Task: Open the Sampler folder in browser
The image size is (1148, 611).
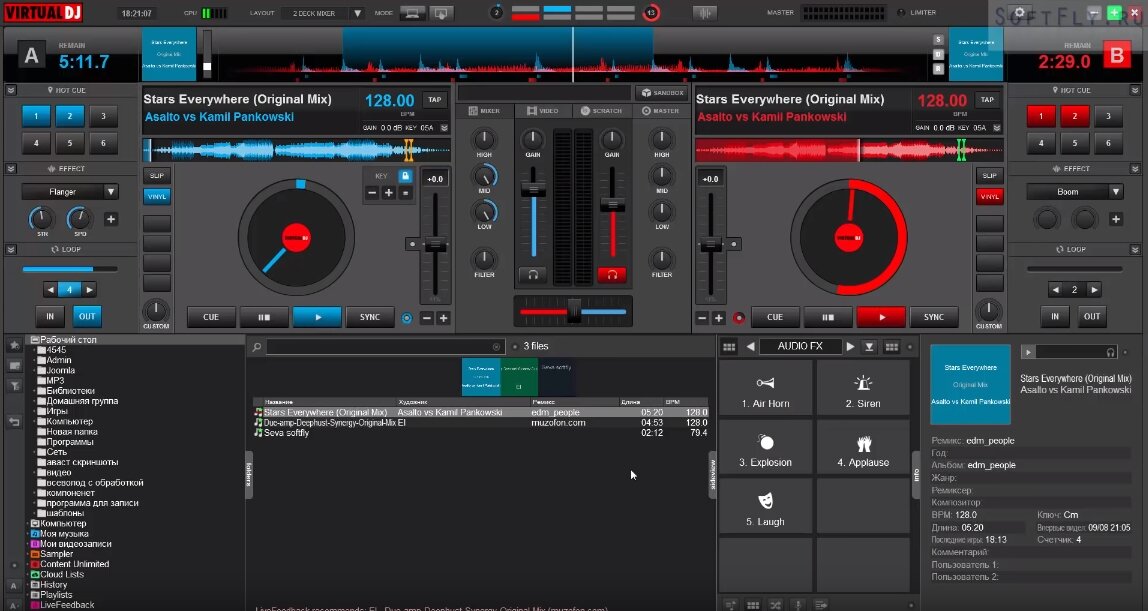Action: (x=56, y=554)
